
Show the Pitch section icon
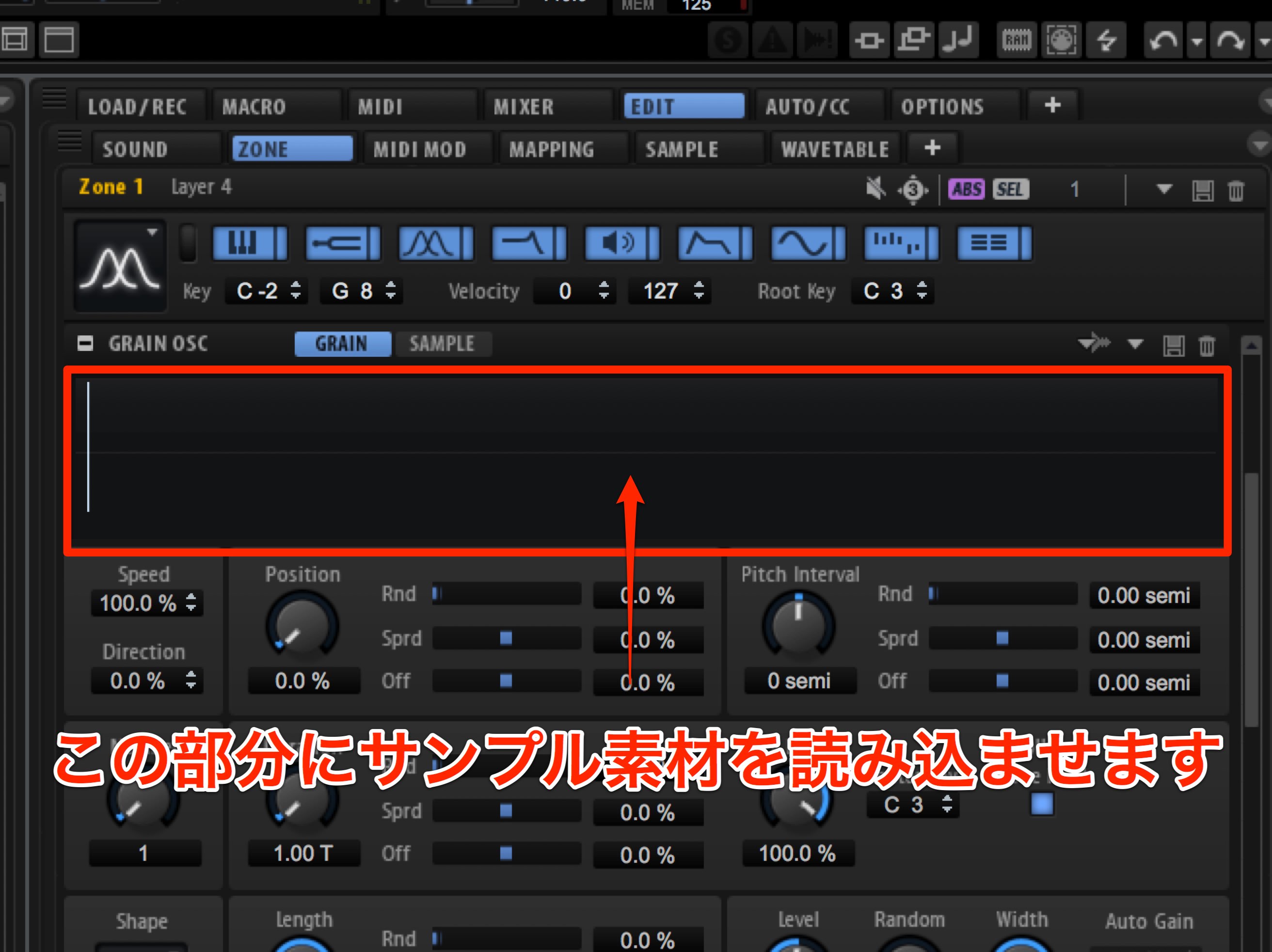point(343,243)
